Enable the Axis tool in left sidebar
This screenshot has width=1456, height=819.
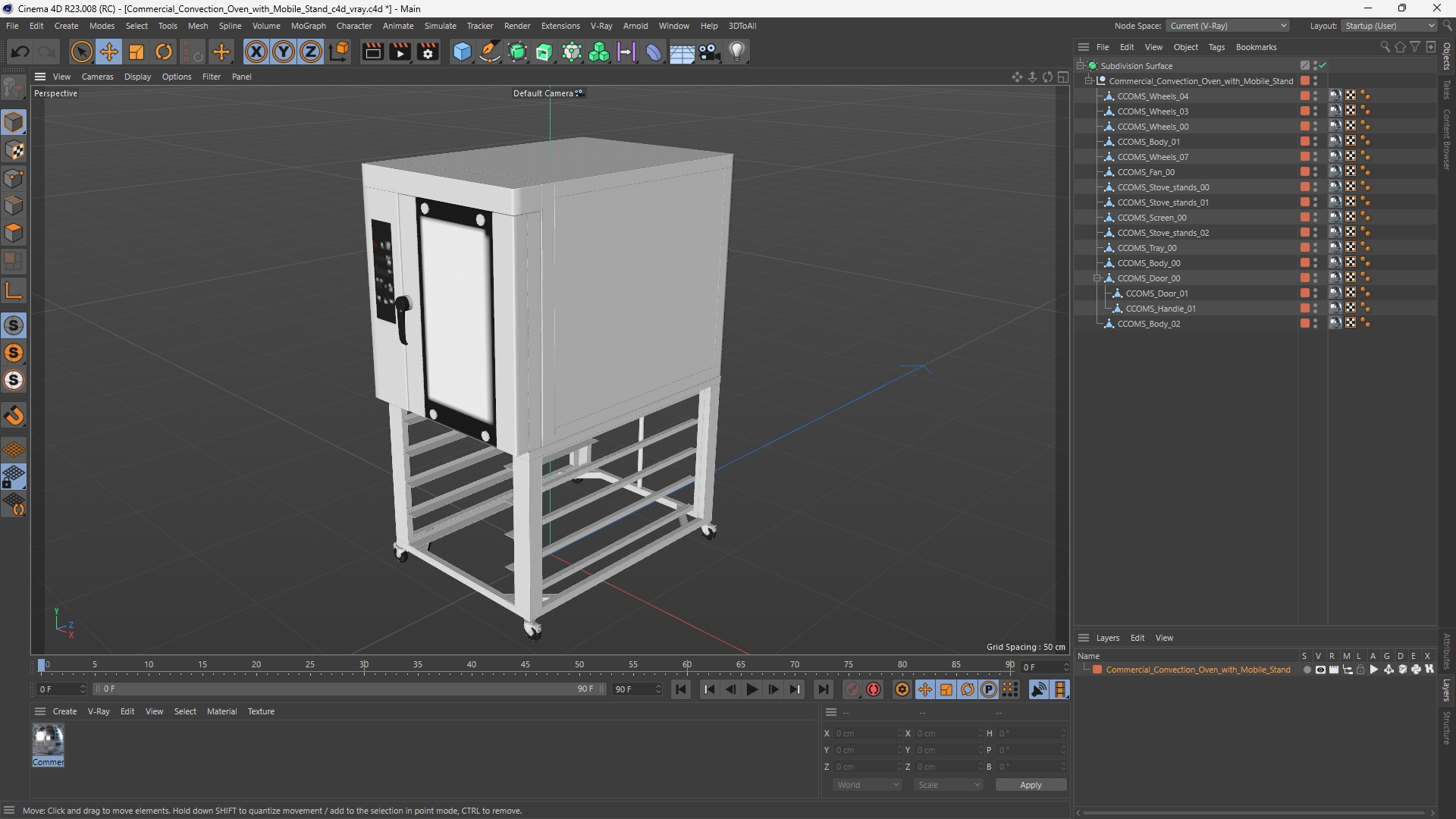pos(14,290)
